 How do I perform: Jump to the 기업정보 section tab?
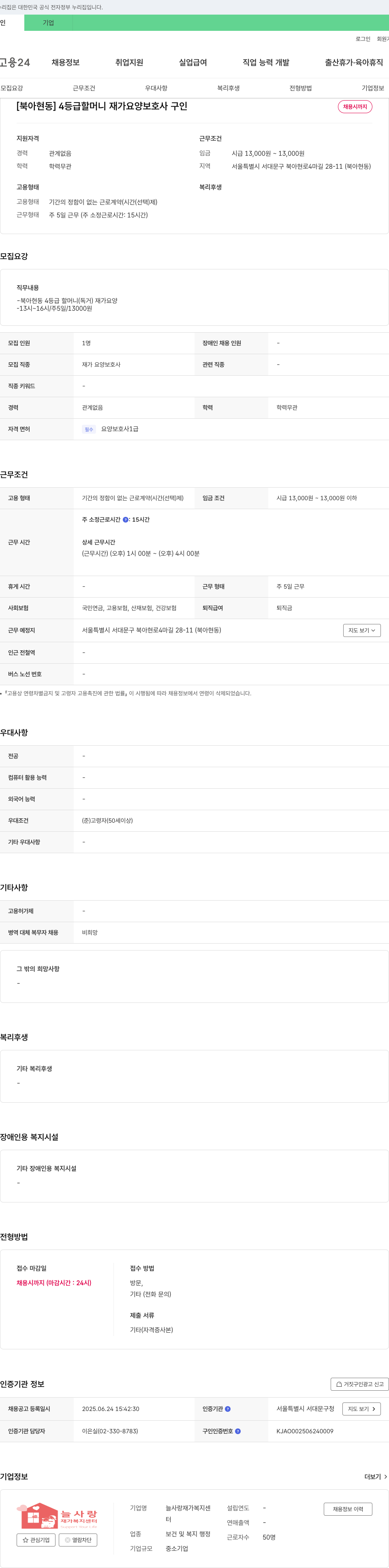373,88
